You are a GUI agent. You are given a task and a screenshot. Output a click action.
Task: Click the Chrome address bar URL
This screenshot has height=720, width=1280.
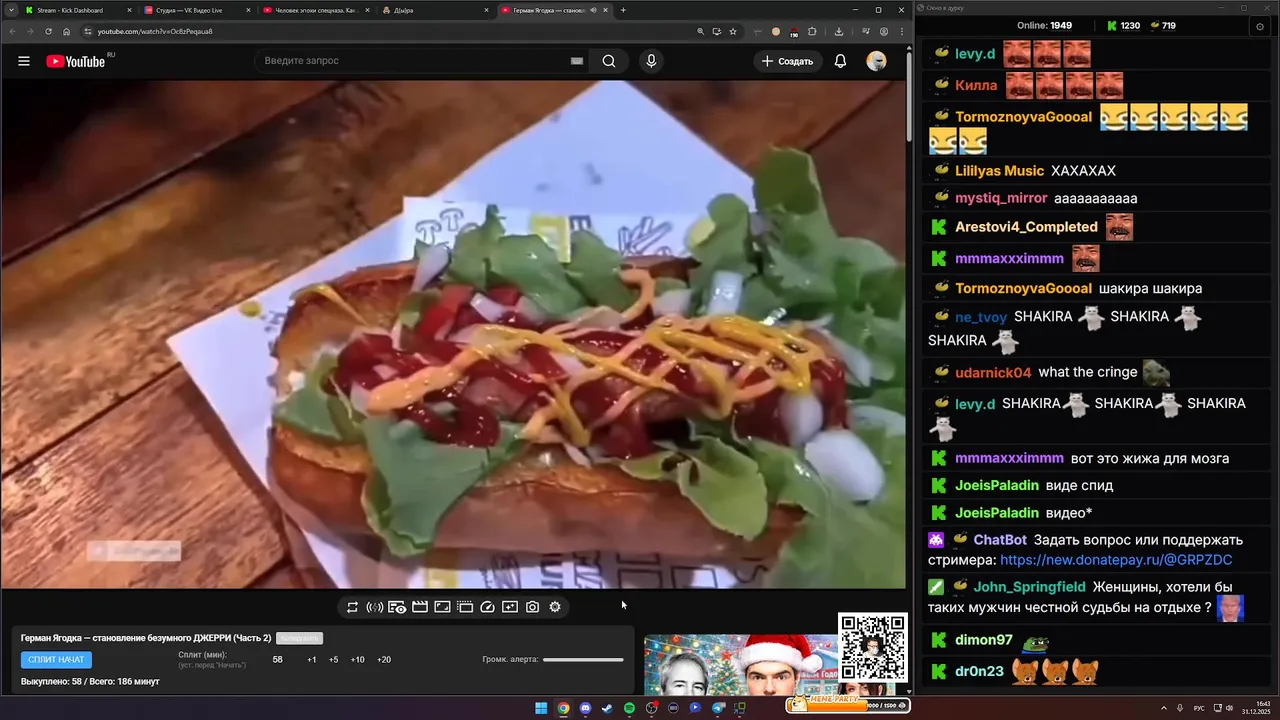(x=155, y=31)
